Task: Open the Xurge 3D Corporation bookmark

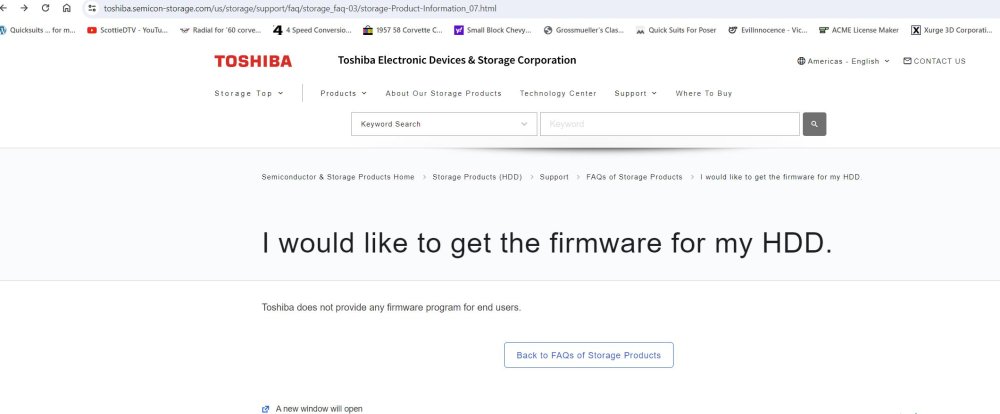Action: point(952,30)
